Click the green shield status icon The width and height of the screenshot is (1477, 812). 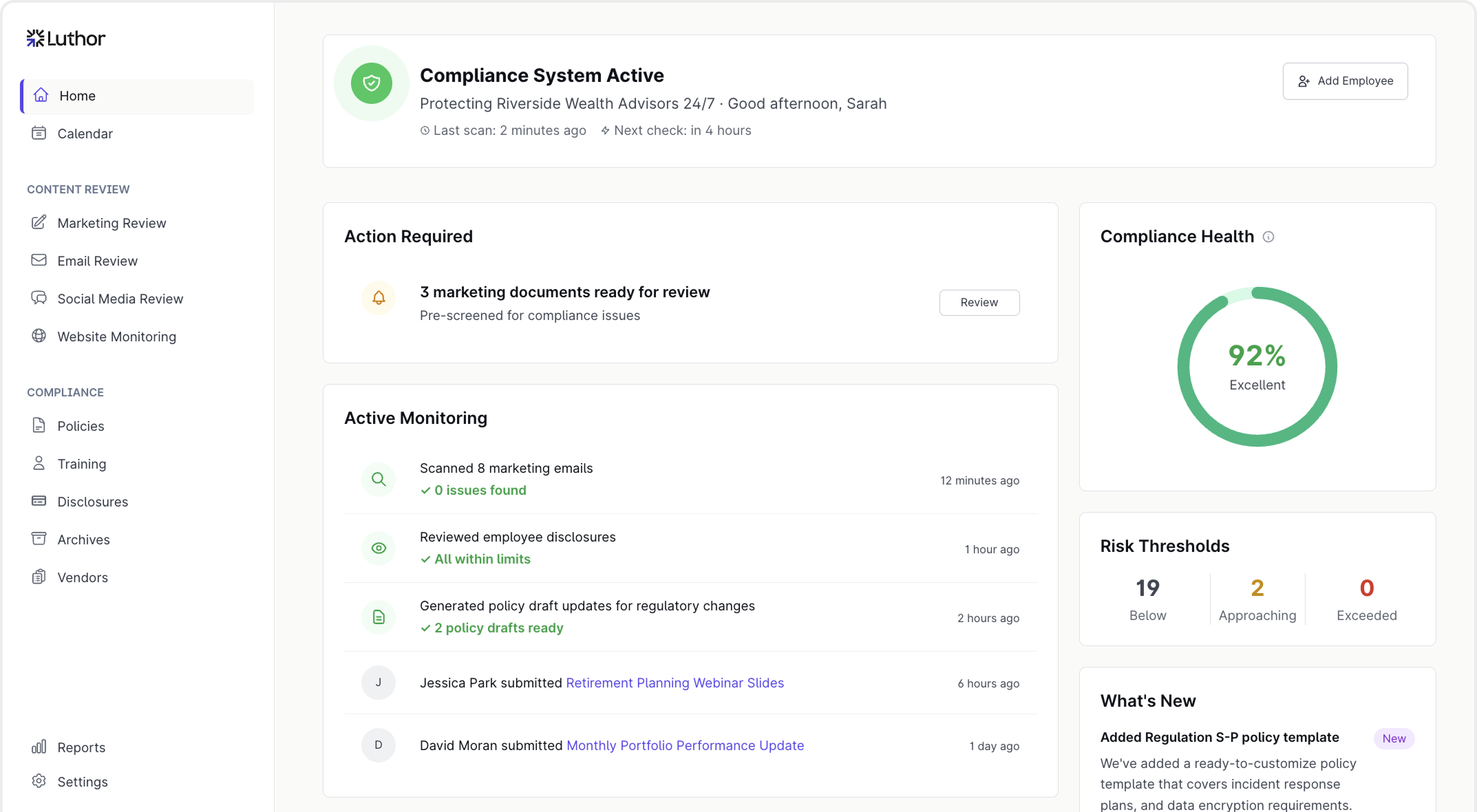[371, 83]
